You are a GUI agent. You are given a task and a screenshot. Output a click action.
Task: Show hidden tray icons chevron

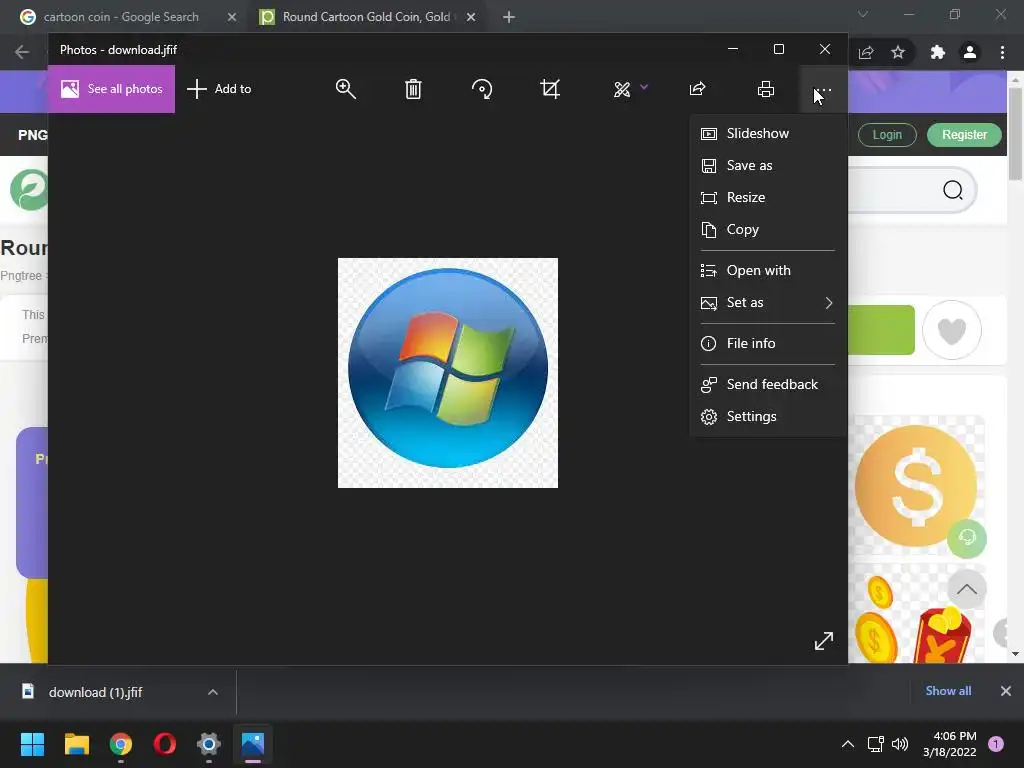tap(848, 744)
